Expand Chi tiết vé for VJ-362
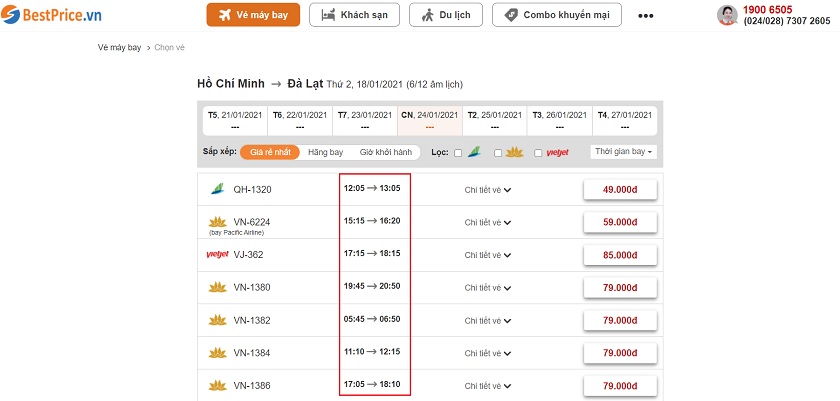 (487, 255)
